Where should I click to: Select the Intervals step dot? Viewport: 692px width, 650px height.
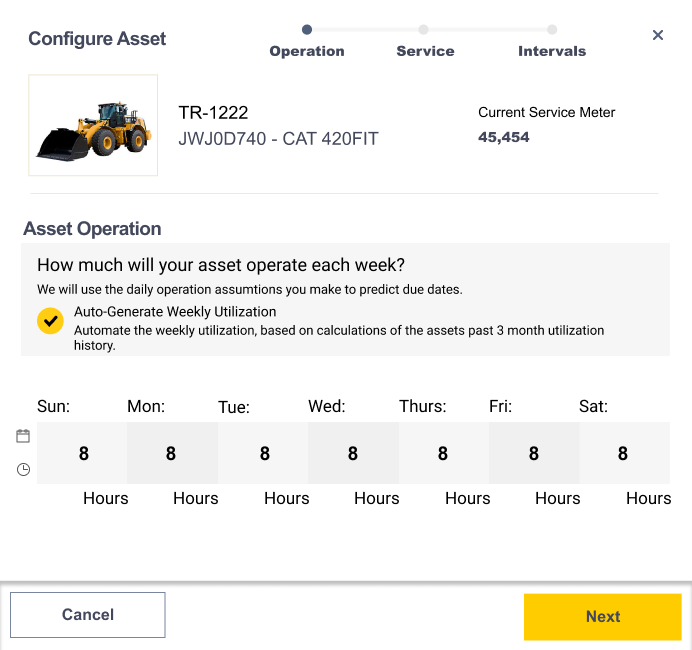(x=552, y=30)
